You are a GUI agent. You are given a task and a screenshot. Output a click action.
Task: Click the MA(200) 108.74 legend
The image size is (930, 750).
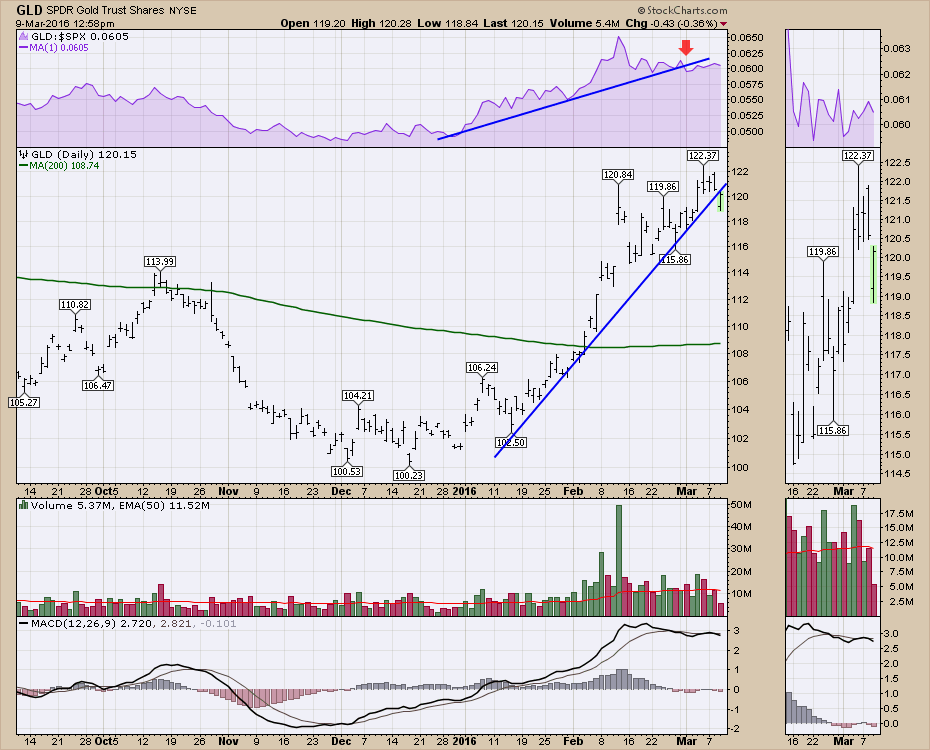pos(64,166)
